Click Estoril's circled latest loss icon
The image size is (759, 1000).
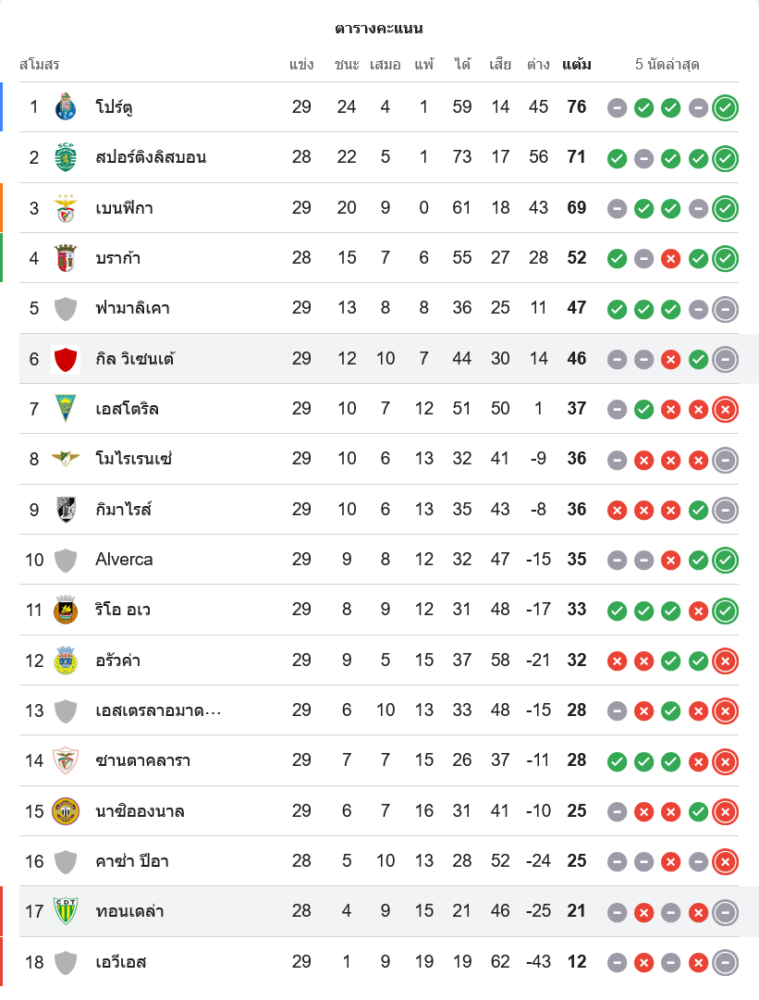tap(725, 409)
